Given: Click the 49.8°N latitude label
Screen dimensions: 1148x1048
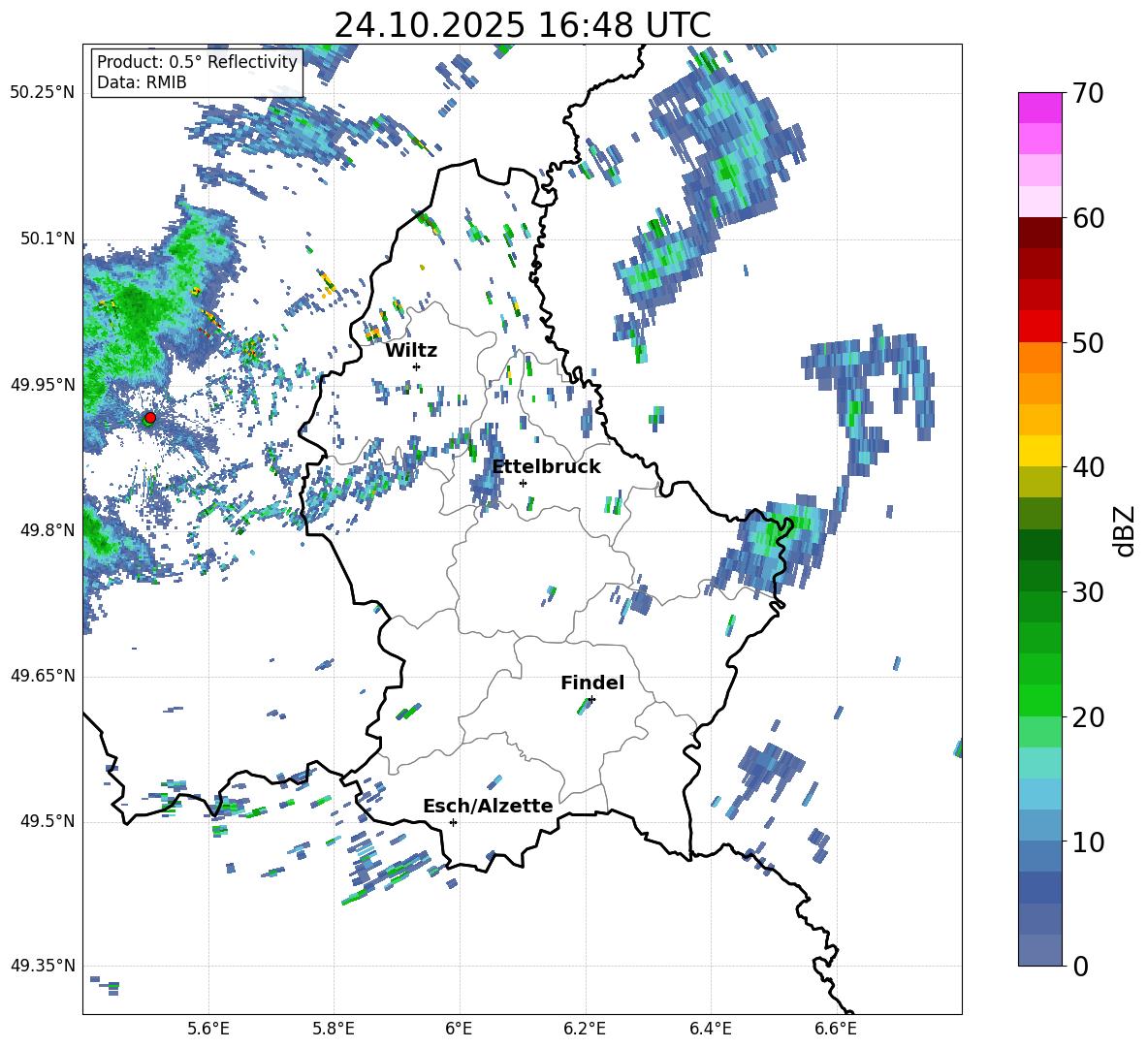Looking at the screenshot, I should (x=48, y=530).
